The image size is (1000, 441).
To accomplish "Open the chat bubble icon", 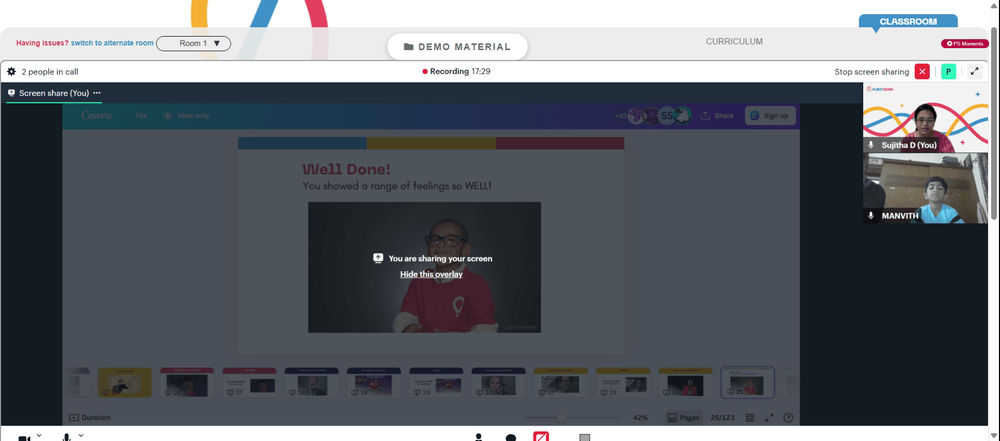I will [x=511, y=438].
